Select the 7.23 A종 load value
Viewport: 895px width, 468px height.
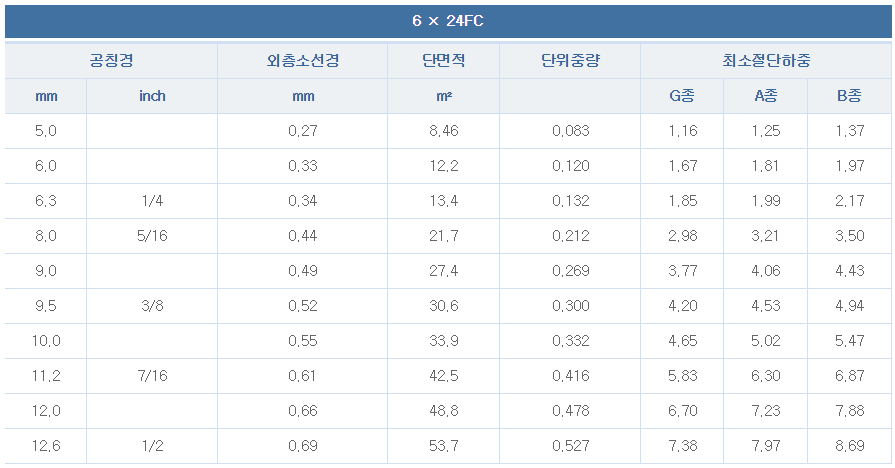(765, 411)
